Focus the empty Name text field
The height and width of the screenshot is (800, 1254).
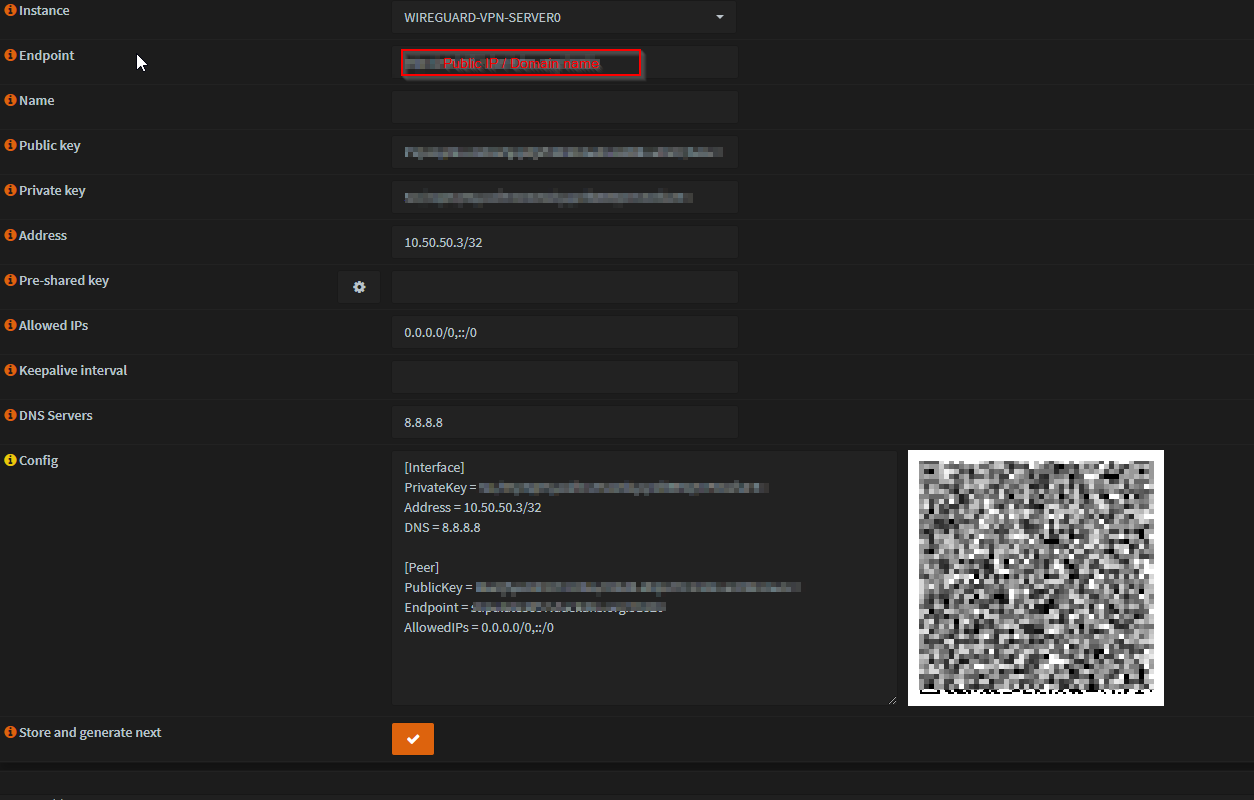[x=564, y=107]
